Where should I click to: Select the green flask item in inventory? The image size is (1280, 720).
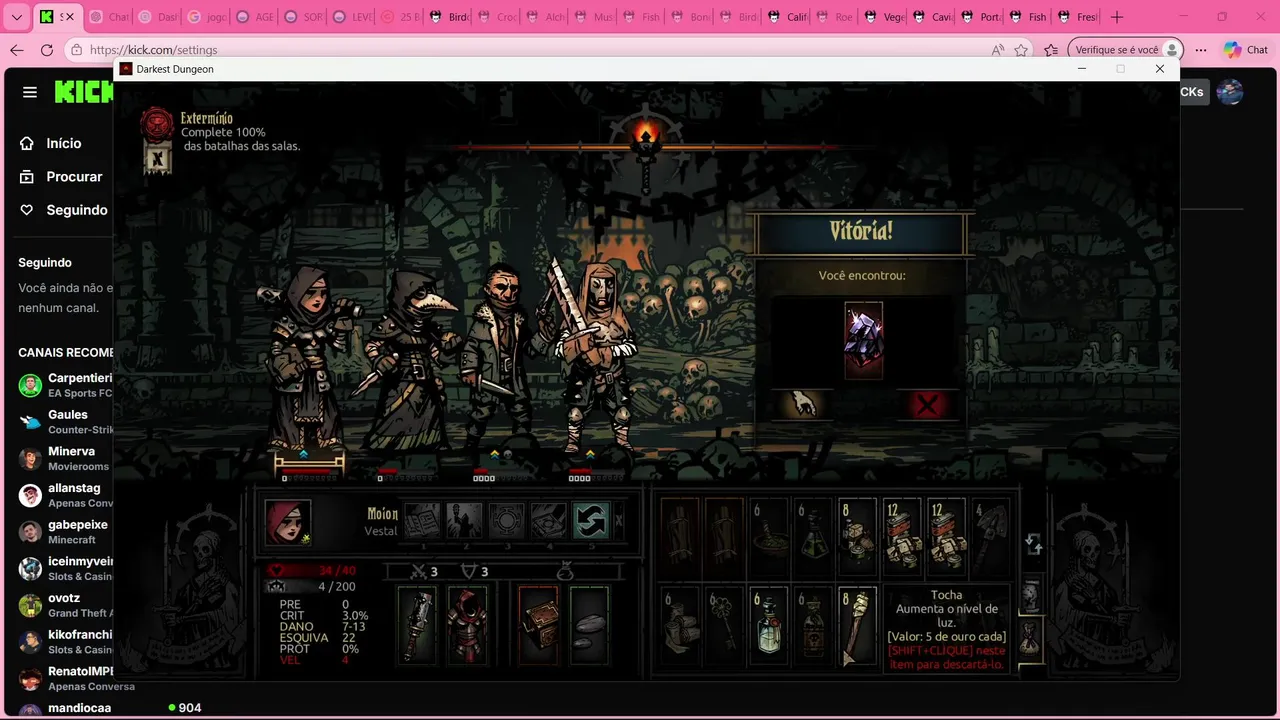tap(813, 536)
